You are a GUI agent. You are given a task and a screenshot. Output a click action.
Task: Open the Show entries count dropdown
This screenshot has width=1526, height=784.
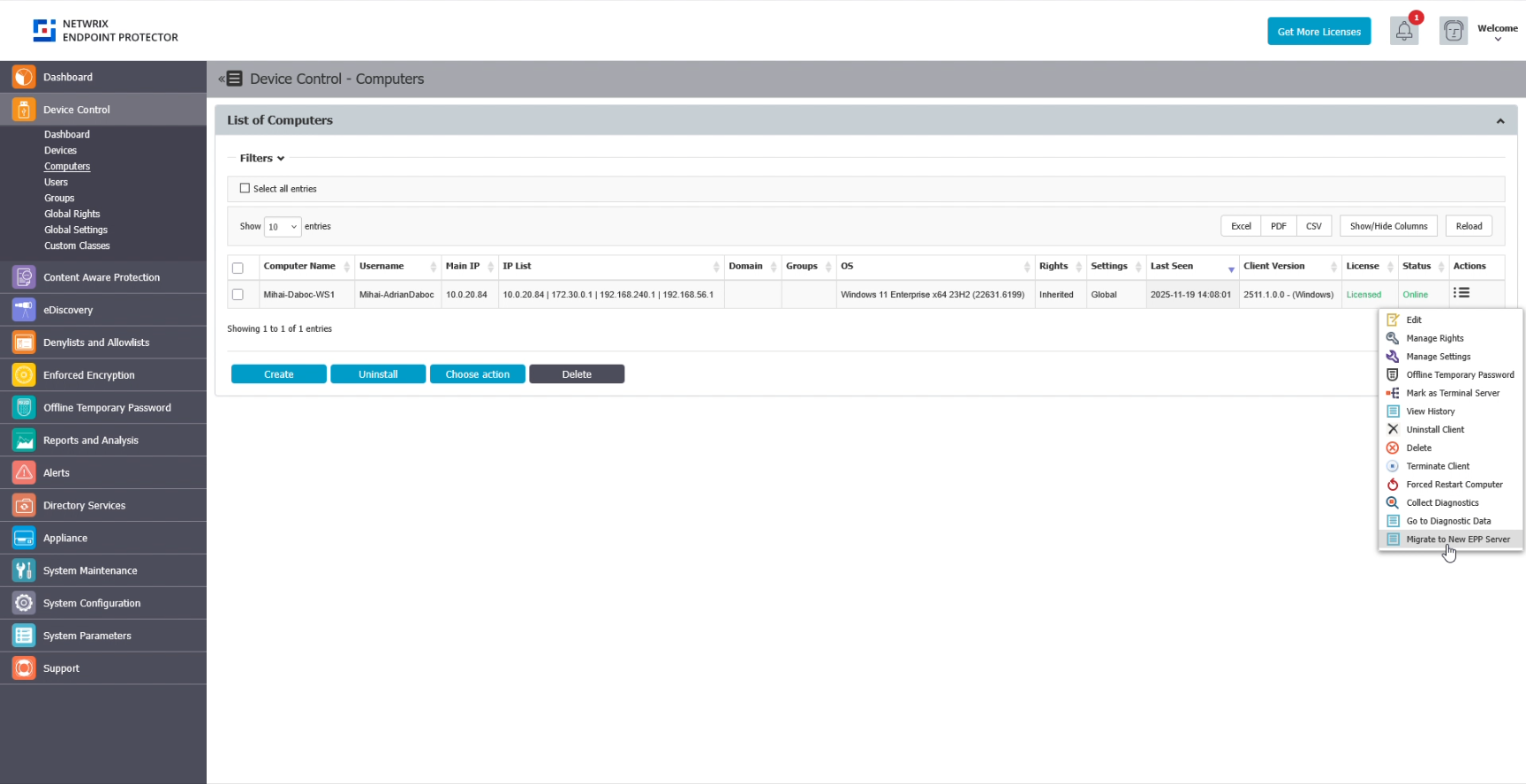[x=283, y=227]
